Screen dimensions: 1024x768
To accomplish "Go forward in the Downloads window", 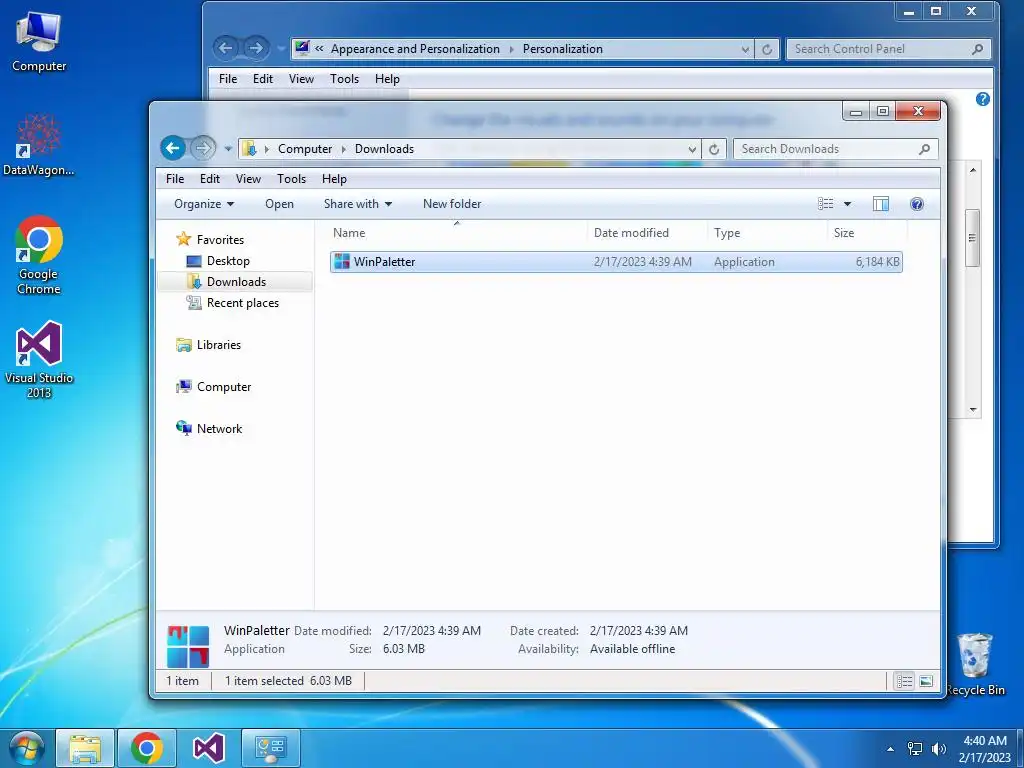I will coord(203,148).
